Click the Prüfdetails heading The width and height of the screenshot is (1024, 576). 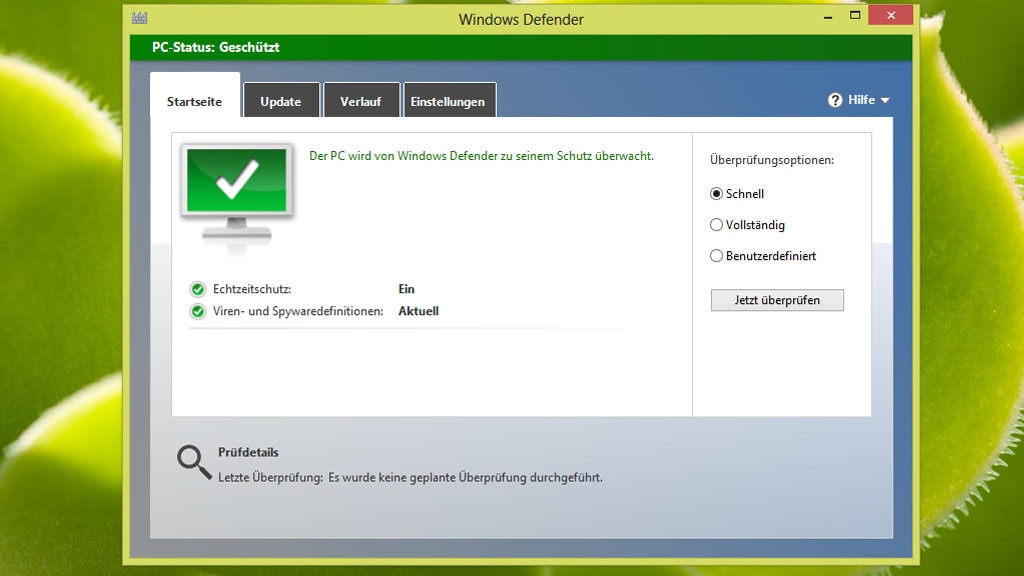pos(249,450)
